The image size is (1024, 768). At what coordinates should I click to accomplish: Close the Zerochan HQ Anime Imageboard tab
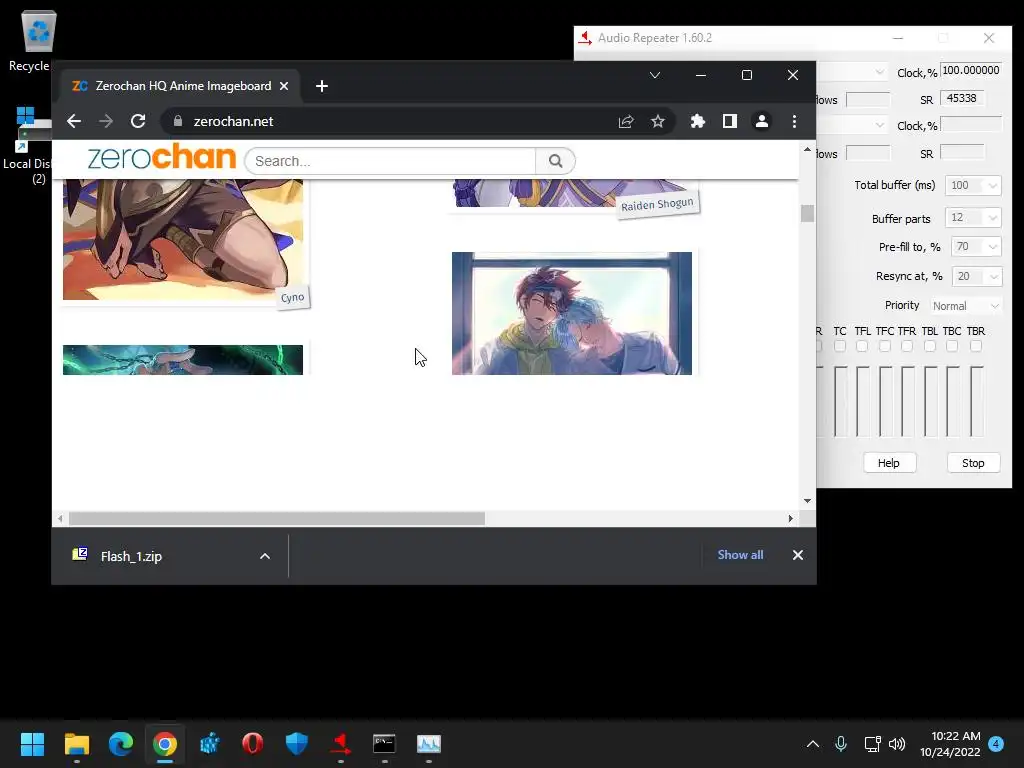[x=284, y=86]
